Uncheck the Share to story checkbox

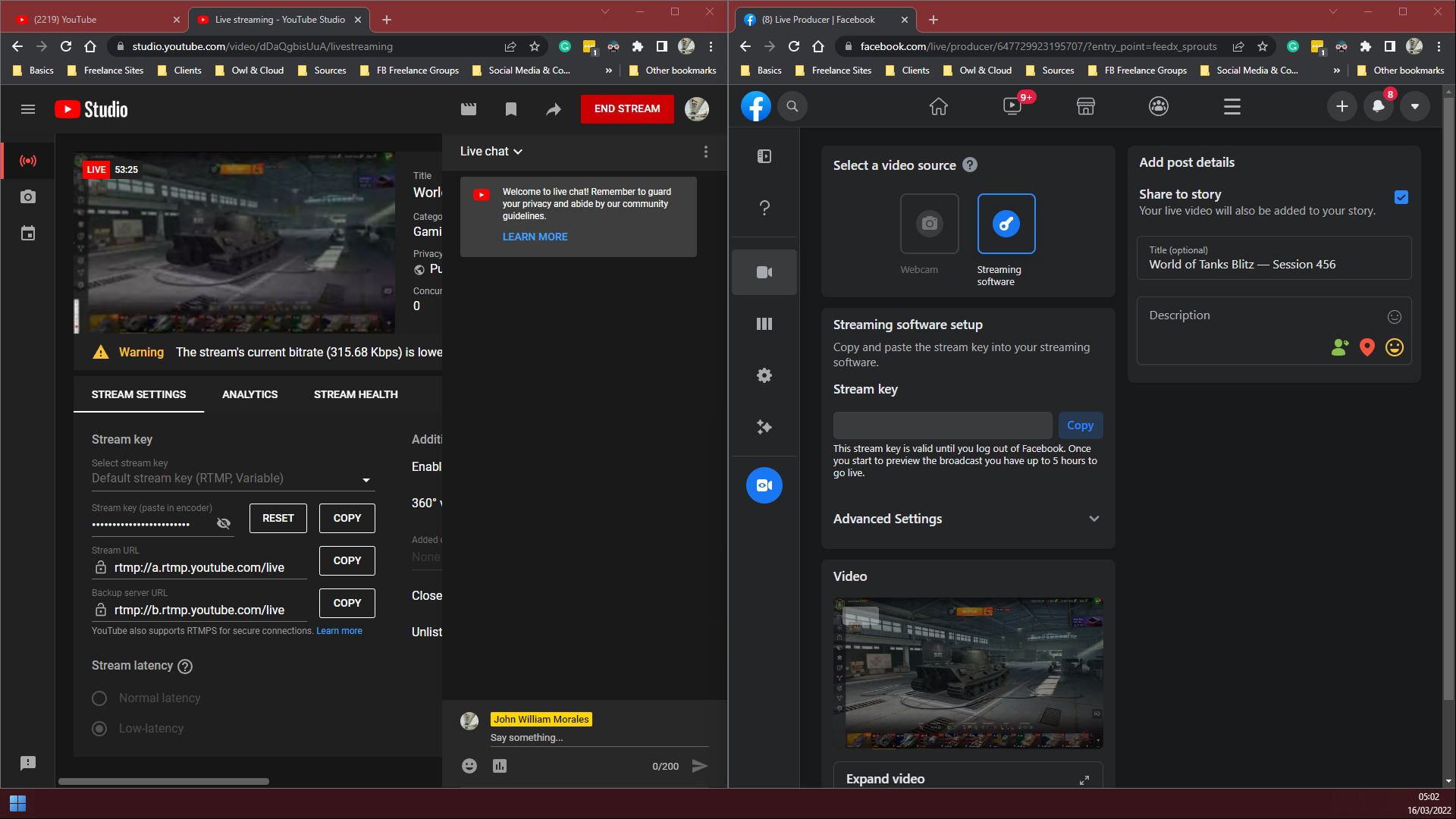pyautogui.click(x=1401, y=197)
